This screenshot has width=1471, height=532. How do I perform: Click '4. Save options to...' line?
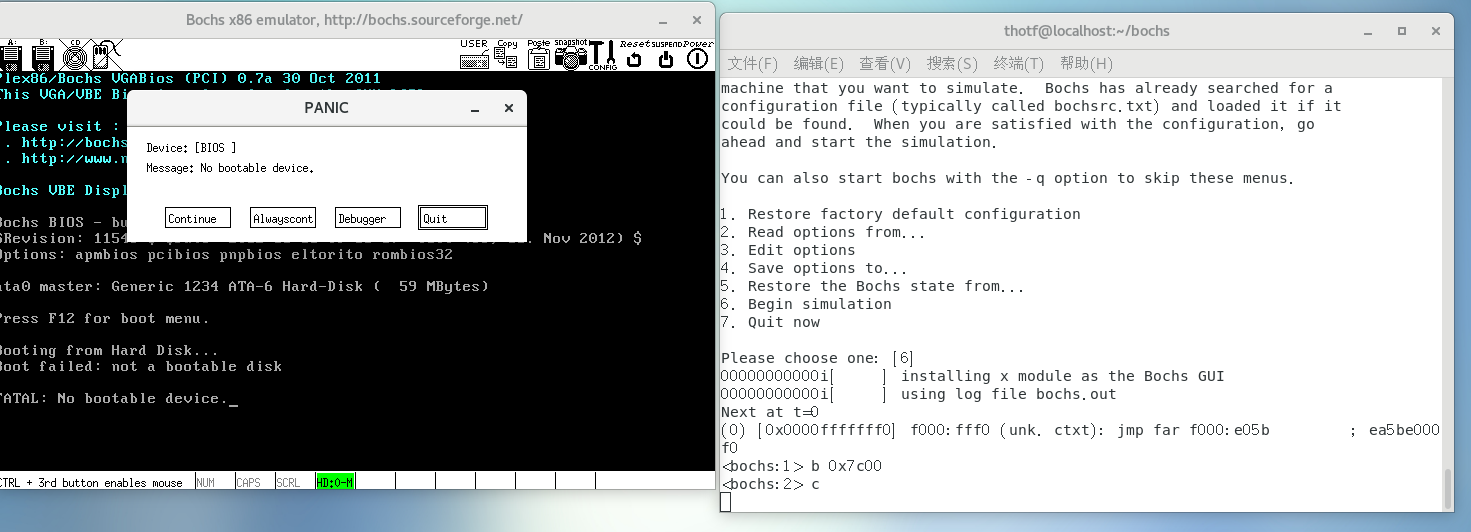(815, 268)
